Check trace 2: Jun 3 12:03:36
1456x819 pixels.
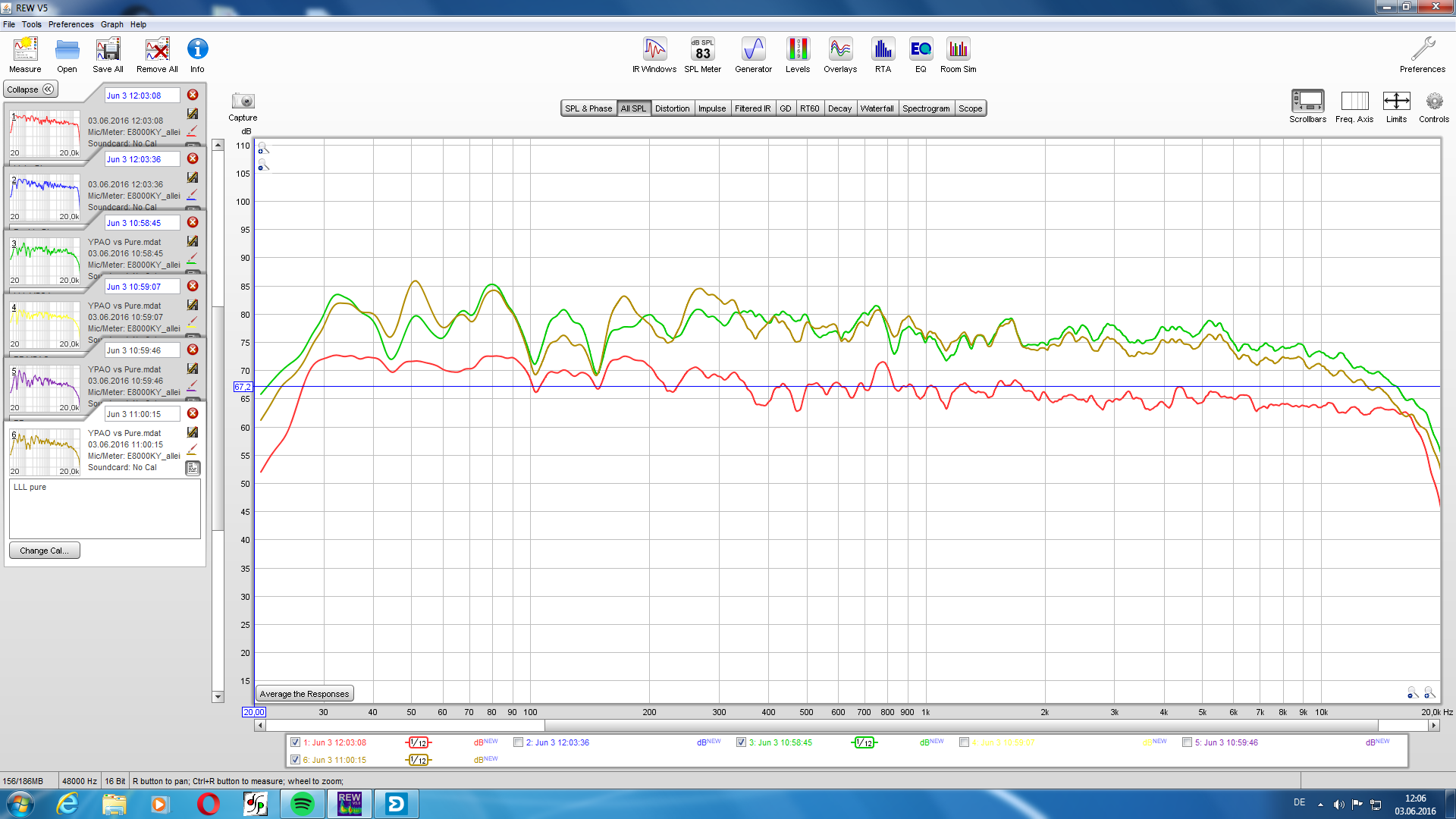click(519, 742)
